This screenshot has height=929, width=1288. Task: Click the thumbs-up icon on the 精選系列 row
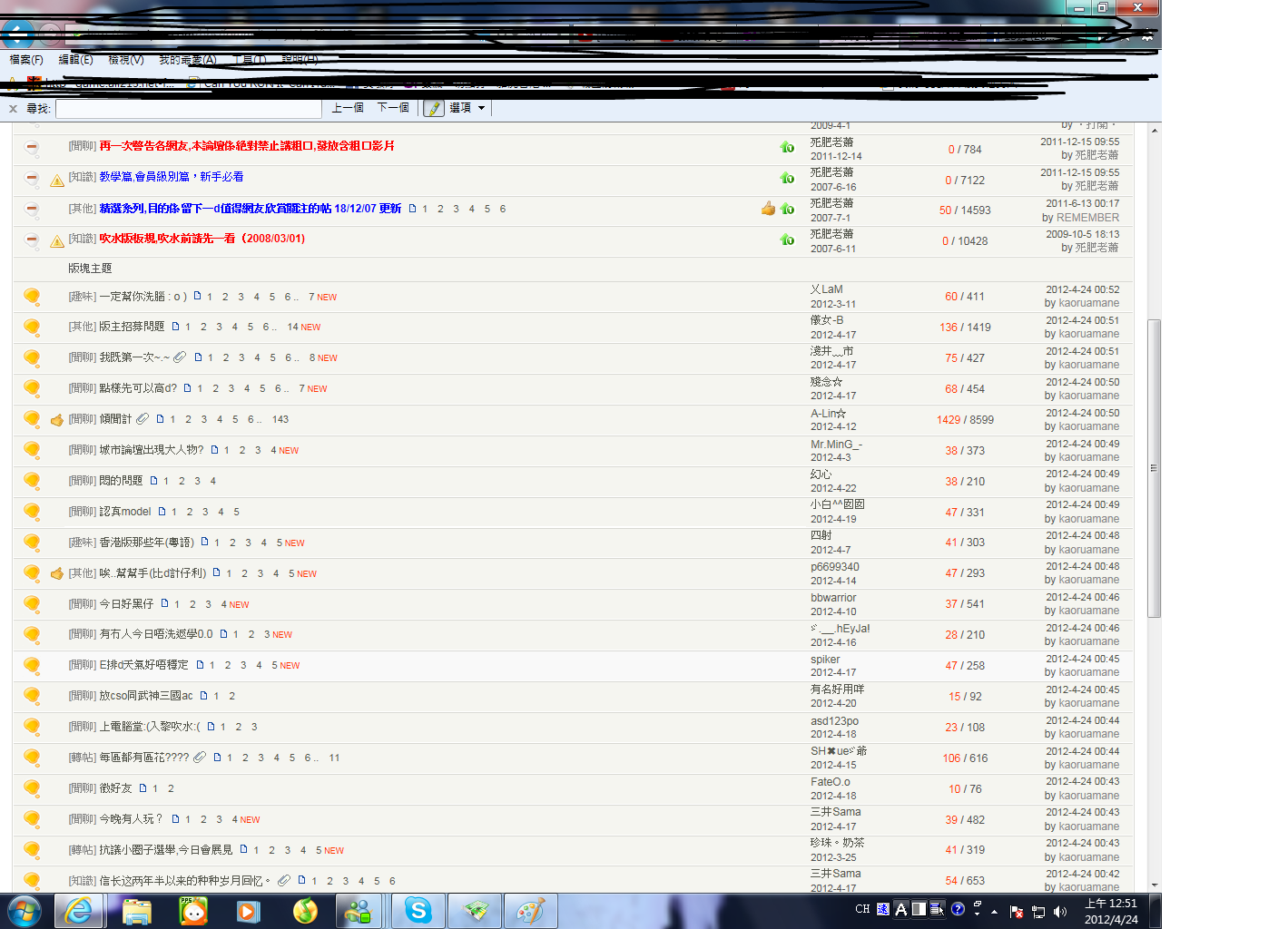(769, 209)
